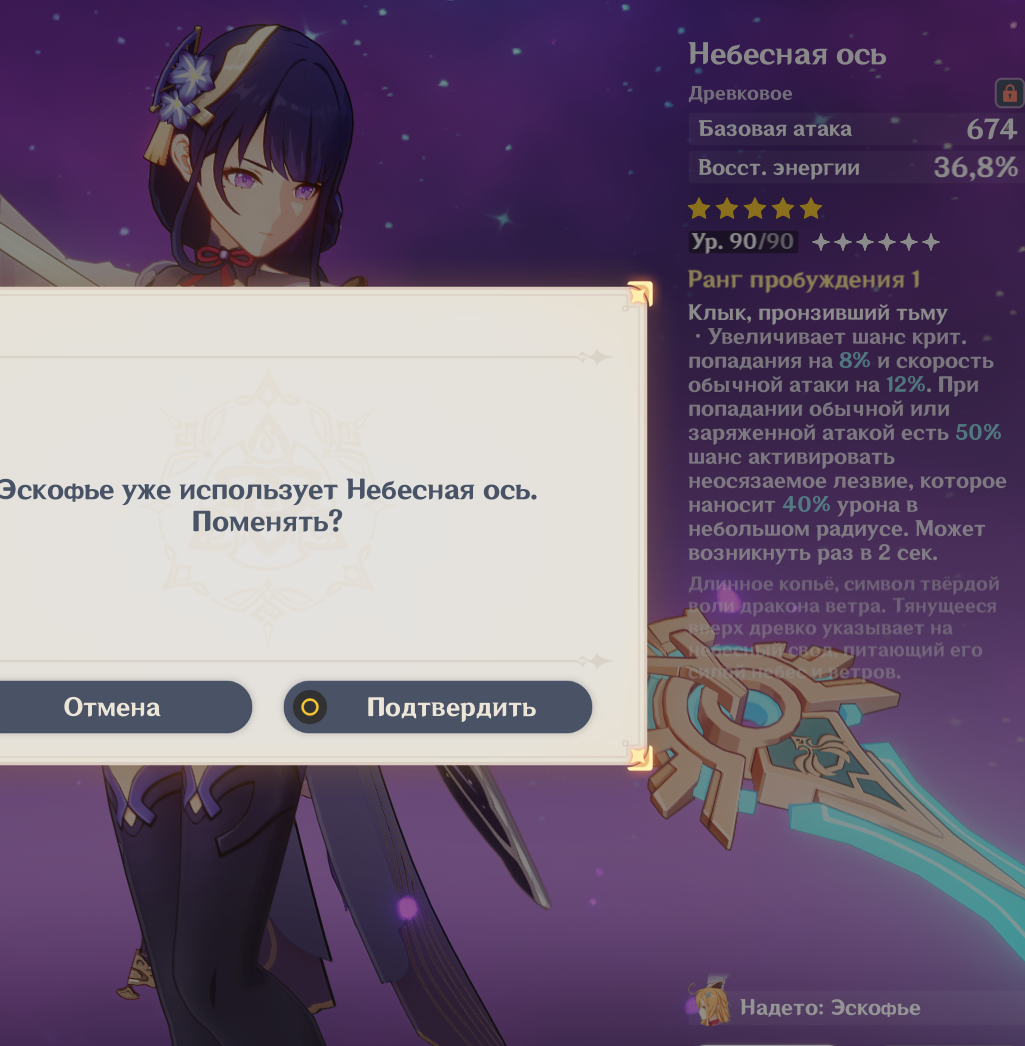Cancel the swap with the Отмена button
1025x1046 pixels.
coord(112,707)
